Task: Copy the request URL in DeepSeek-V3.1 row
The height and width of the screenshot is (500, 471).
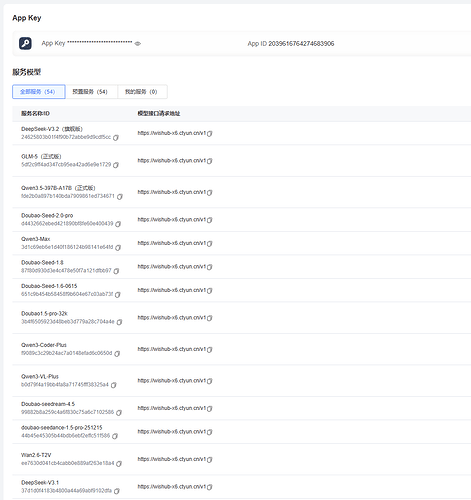Action: pos(210,487)
